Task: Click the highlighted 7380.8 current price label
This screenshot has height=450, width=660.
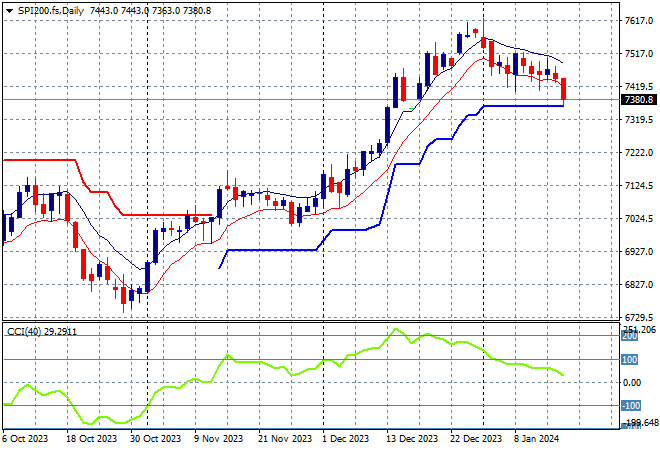Action: tap(637, 100)
